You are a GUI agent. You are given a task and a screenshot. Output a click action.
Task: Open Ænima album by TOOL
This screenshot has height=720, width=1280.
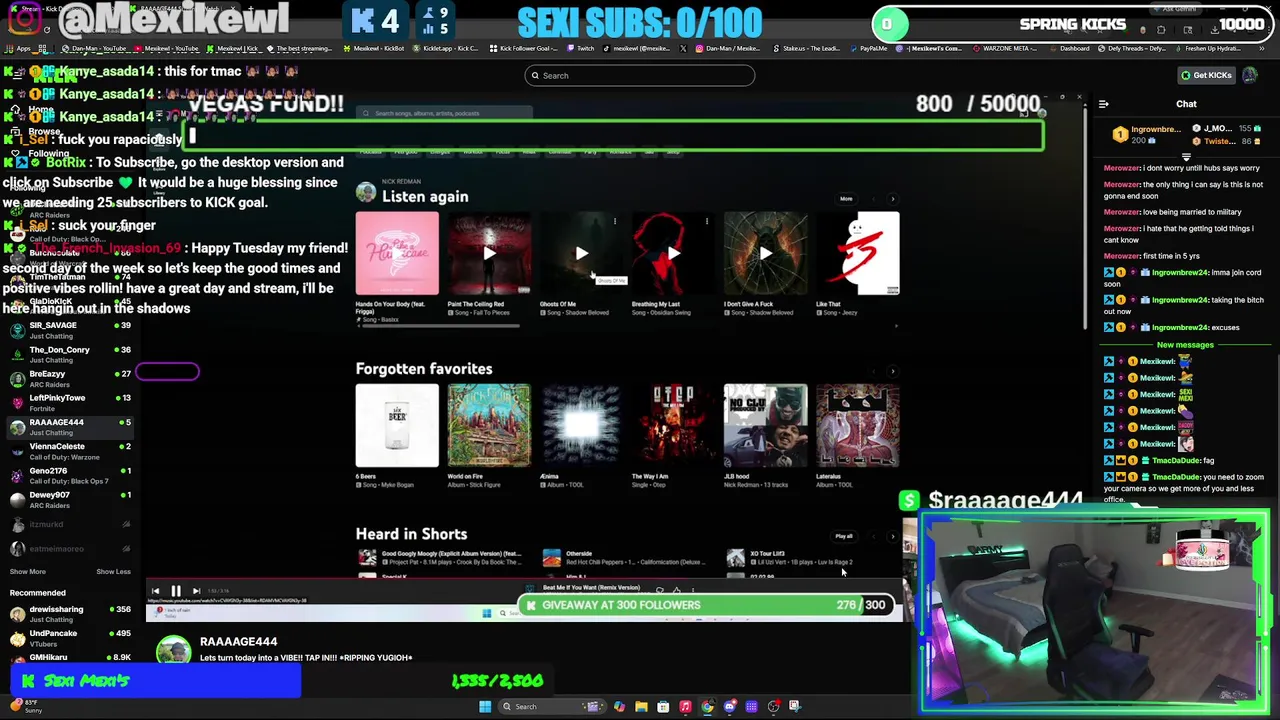(x=581, y=426)
